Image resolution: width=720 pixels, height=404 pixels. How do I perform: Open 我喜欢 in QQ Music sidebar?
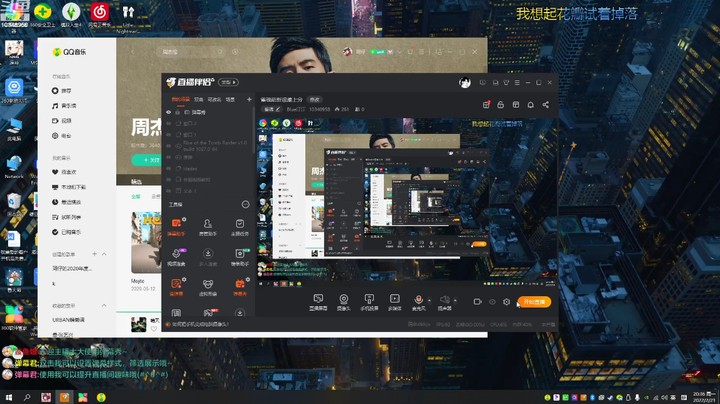point(64,172)
